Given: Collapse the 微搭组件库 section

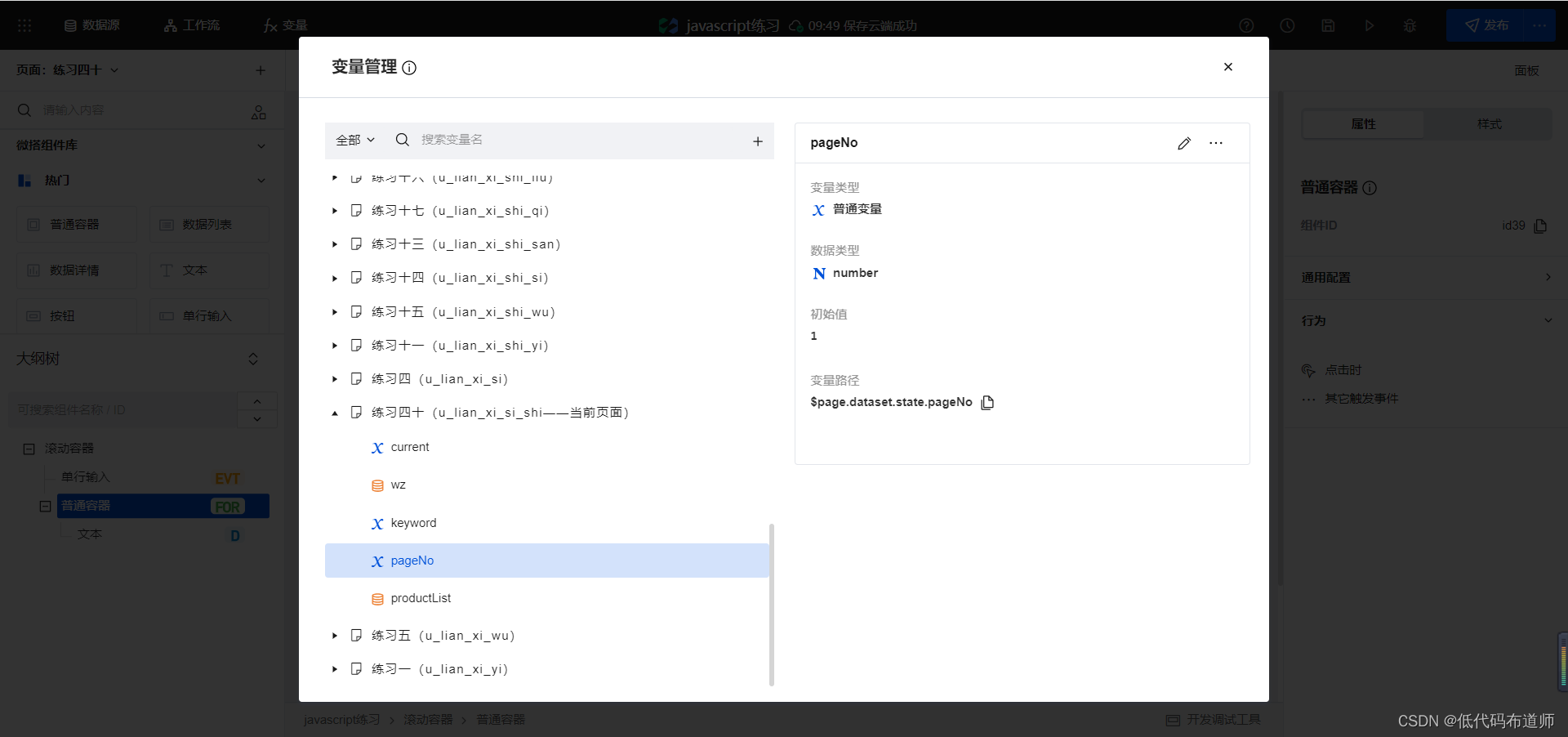Looking at the screenshot, I should (x=261, y=145).
